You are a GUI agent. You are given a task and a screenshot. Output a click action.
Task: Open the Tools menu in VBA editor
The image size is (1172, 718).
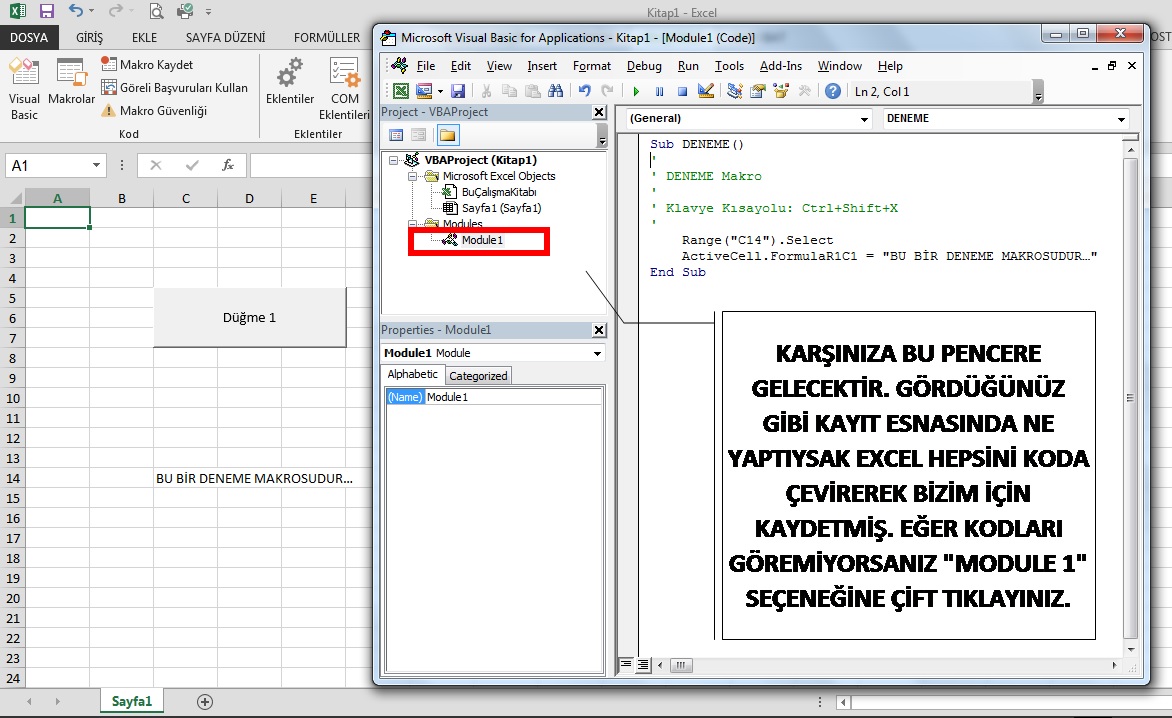click(x=730, y=66)
